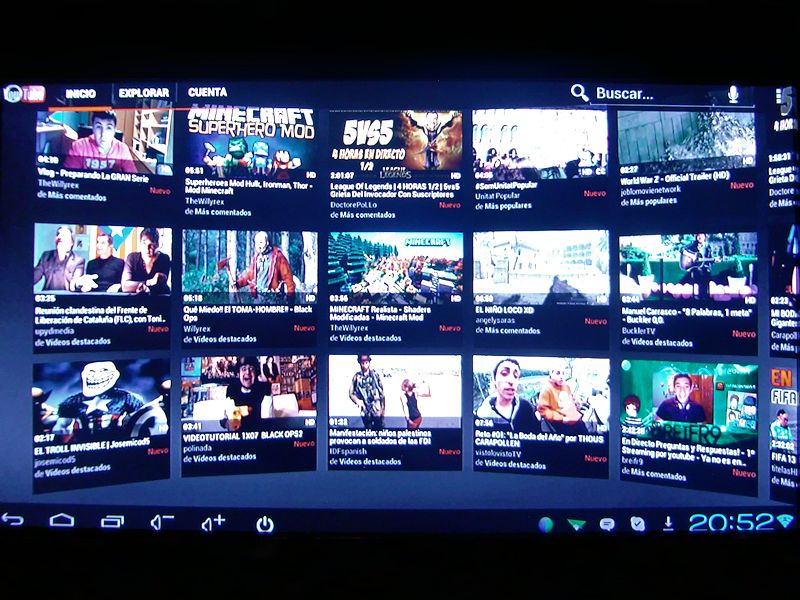Tap the Android back arrow
This screenshot has height=600, width=800.
[x=13, y=520]
